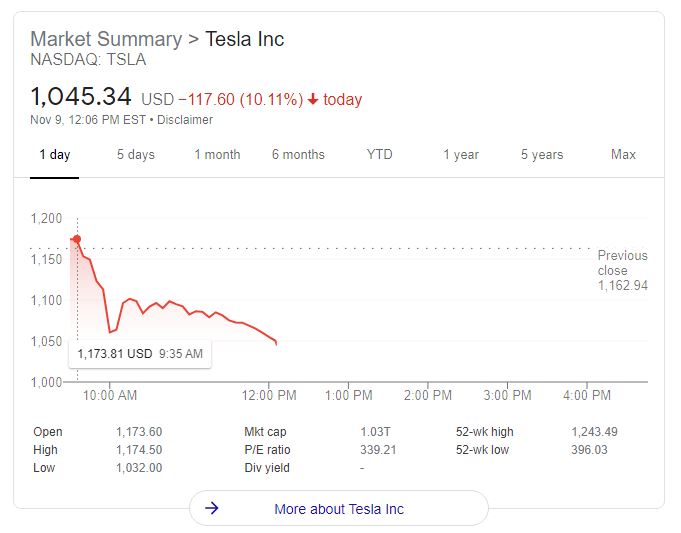The height and width of the screenshot is (533, 681).
Task: Select the 1 day tab
Action: (55, 155)
